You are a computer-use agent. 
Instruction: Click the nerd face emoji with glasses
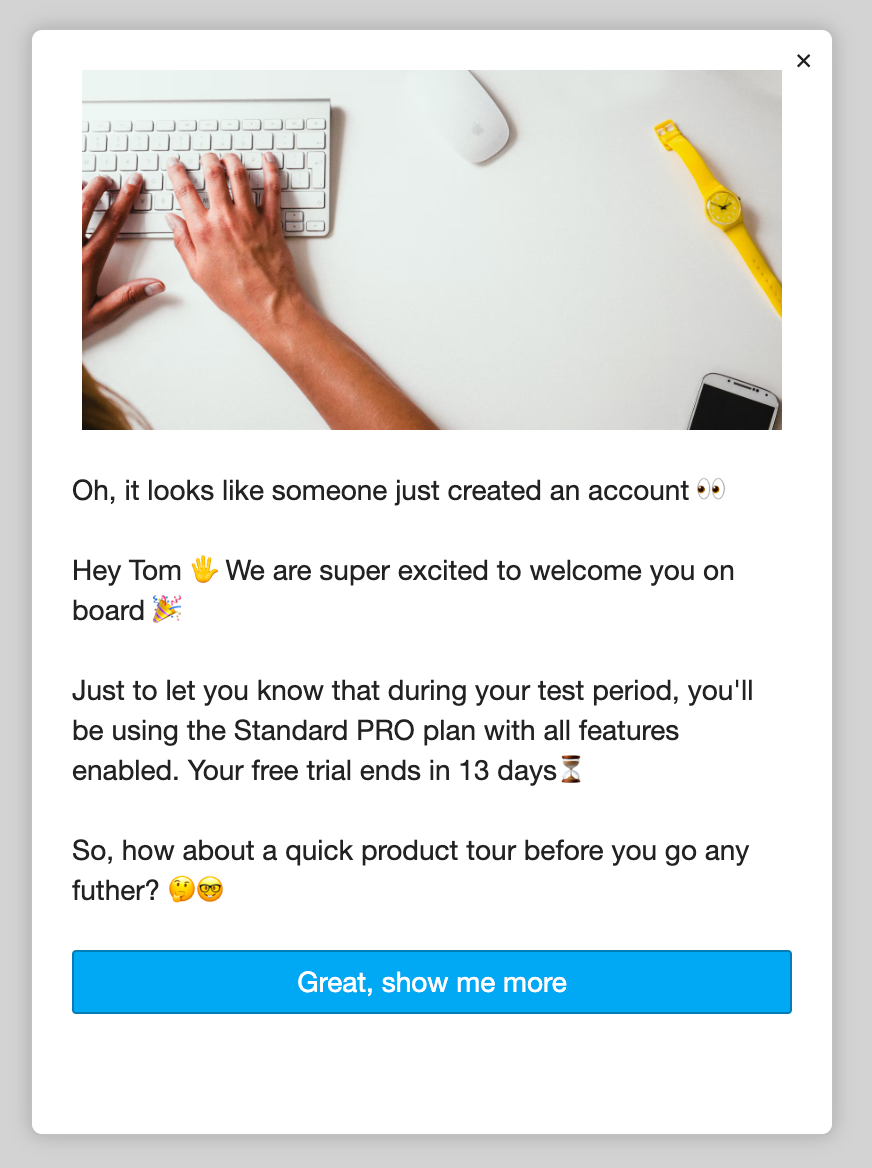pyautogui.click(x=210, y=890)
